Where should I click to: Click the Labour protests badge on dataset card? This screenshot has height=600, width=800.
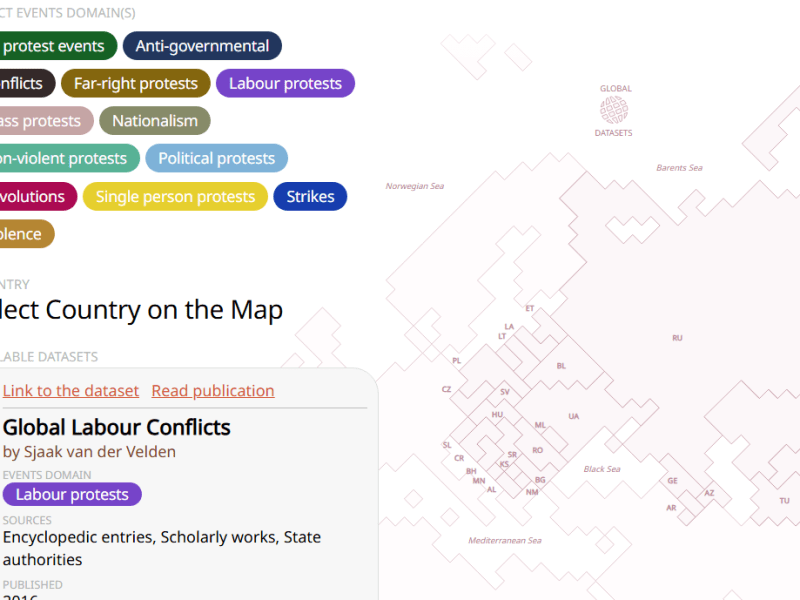(x=72, y=494)
